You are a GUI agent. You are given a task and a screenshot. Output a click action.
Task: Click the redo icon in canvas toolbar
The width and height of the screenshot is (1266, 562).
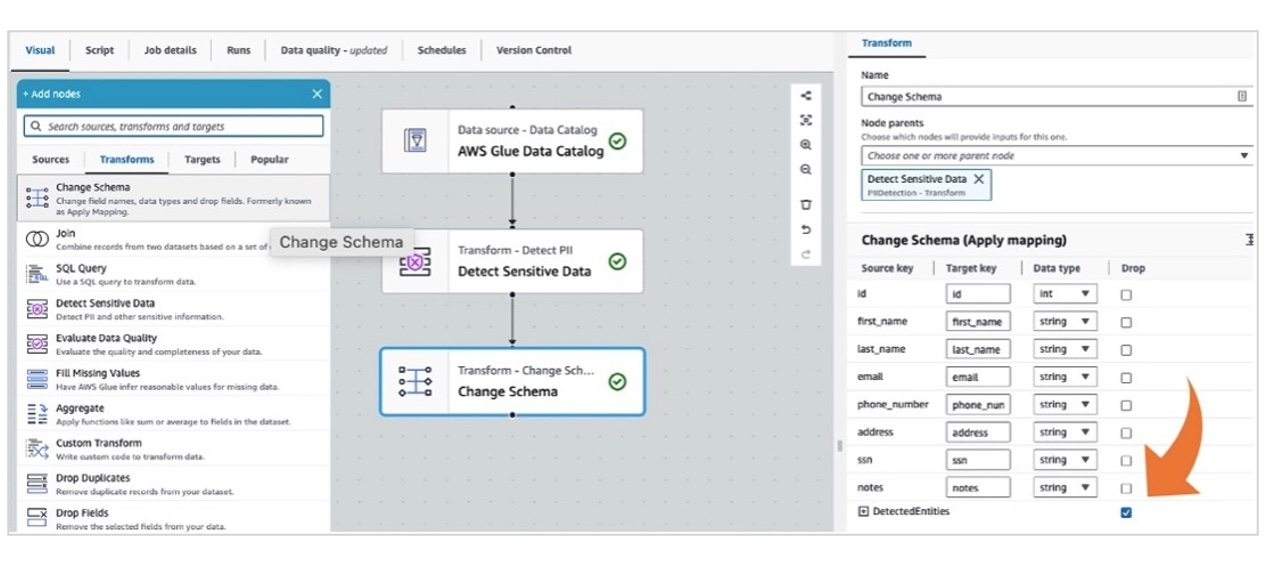click(806, 255)
